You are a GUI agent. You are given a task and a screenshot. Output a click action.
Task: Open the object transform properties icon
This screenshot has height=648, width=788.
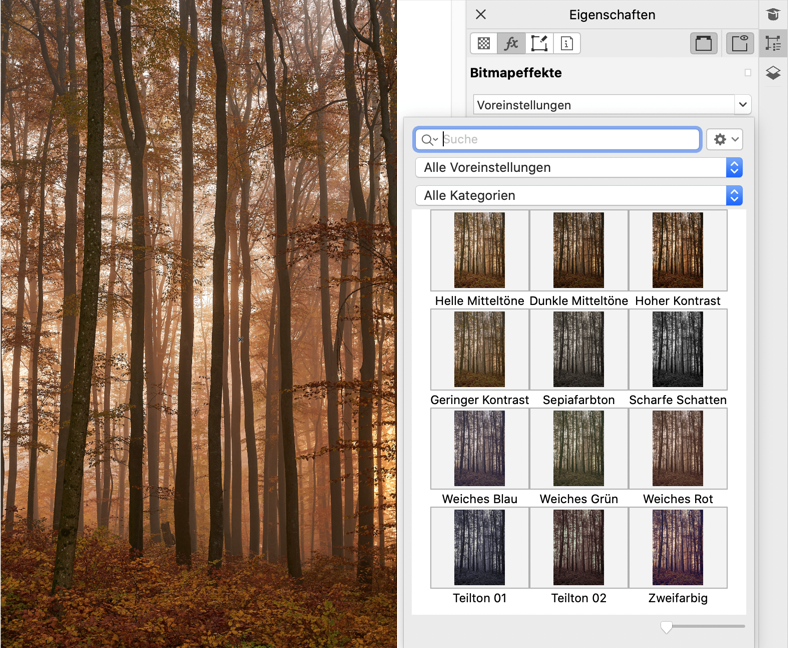[x=539, y=44]
